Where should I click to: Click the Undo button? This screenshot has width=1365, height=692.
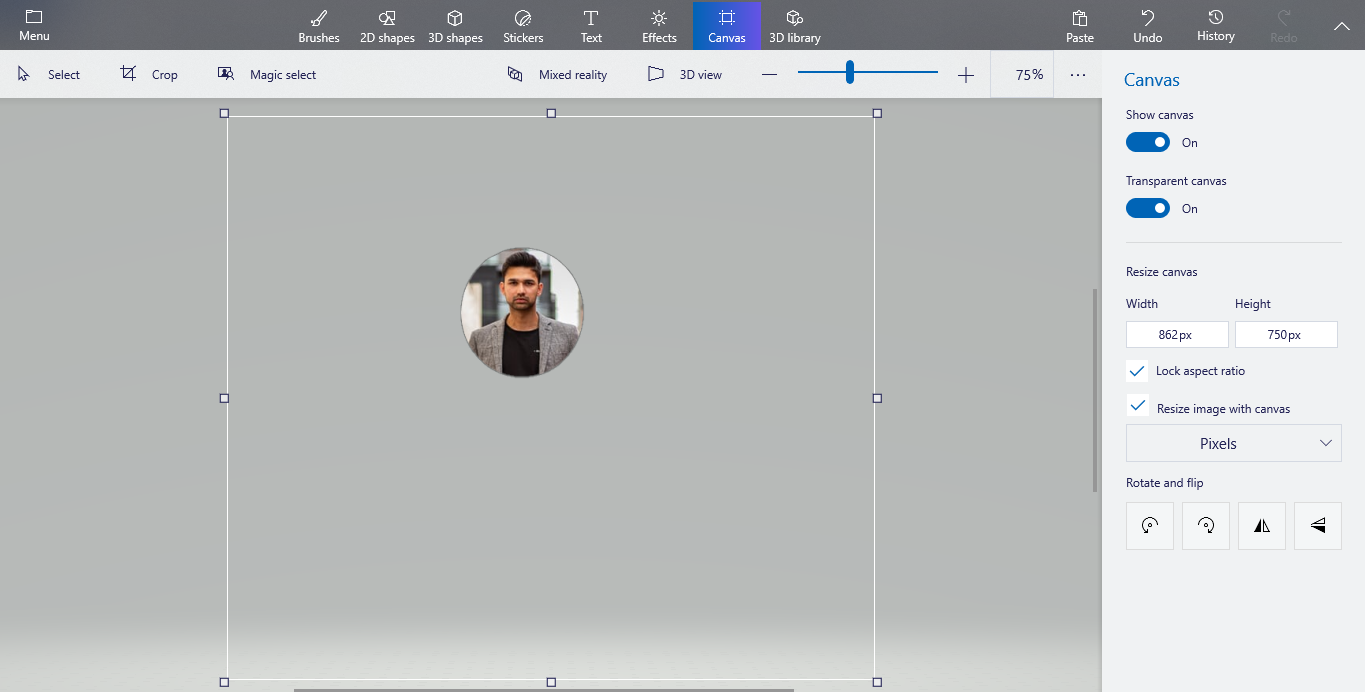(1146, 25)
